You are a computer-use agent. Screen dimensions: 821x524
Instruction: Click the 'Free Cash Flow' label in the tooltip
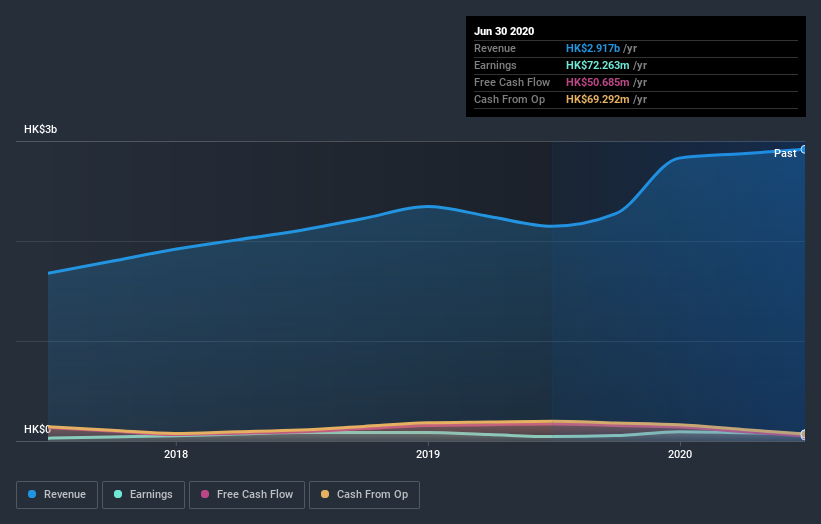tap(512, 82)
